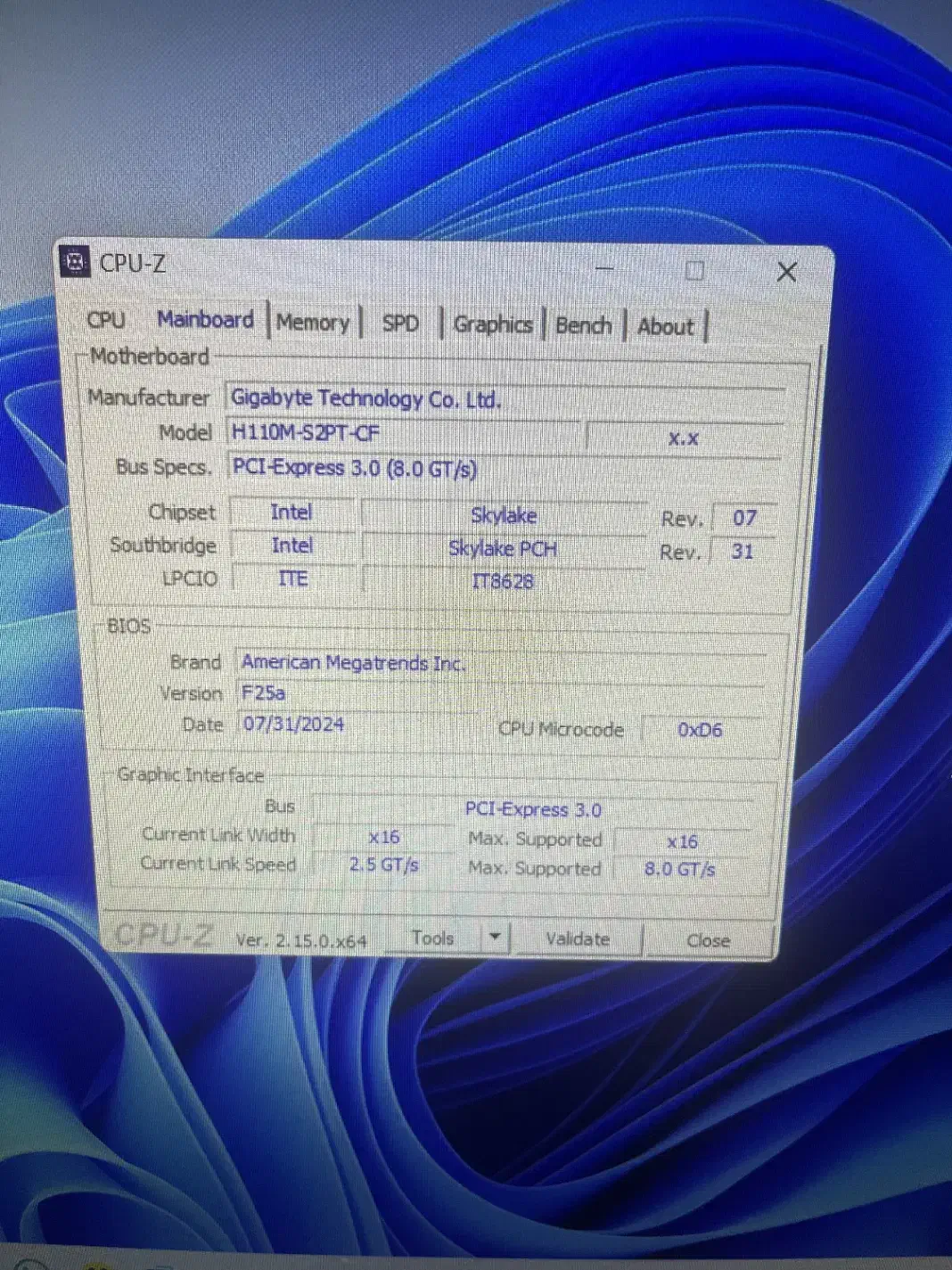Image resolution: width=952 pixels, height=1270 pixels.
Task: Click the CPU-Z application icon in title bar
Action: (x=75, y=262)
